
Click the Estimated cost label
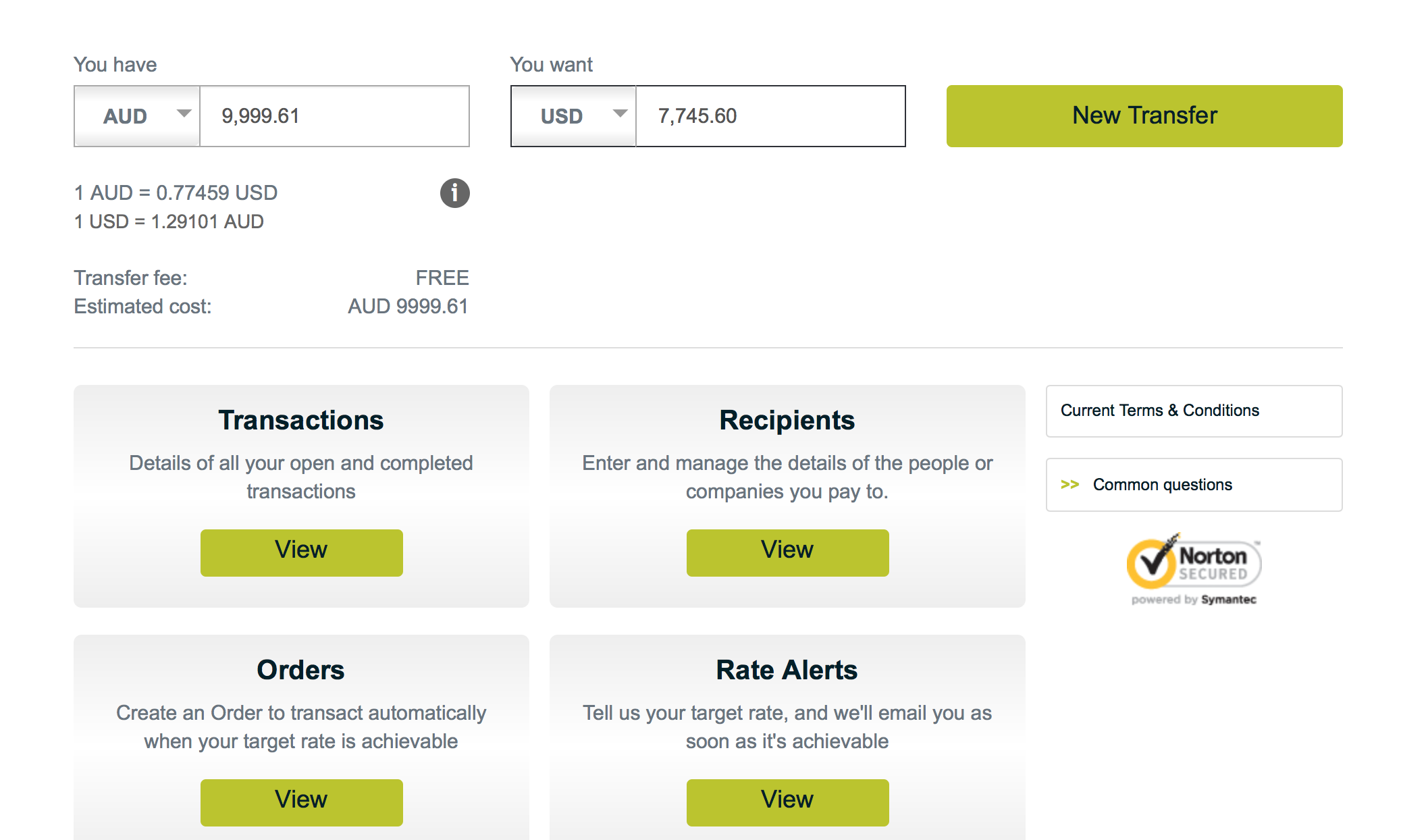click(142, 307)
